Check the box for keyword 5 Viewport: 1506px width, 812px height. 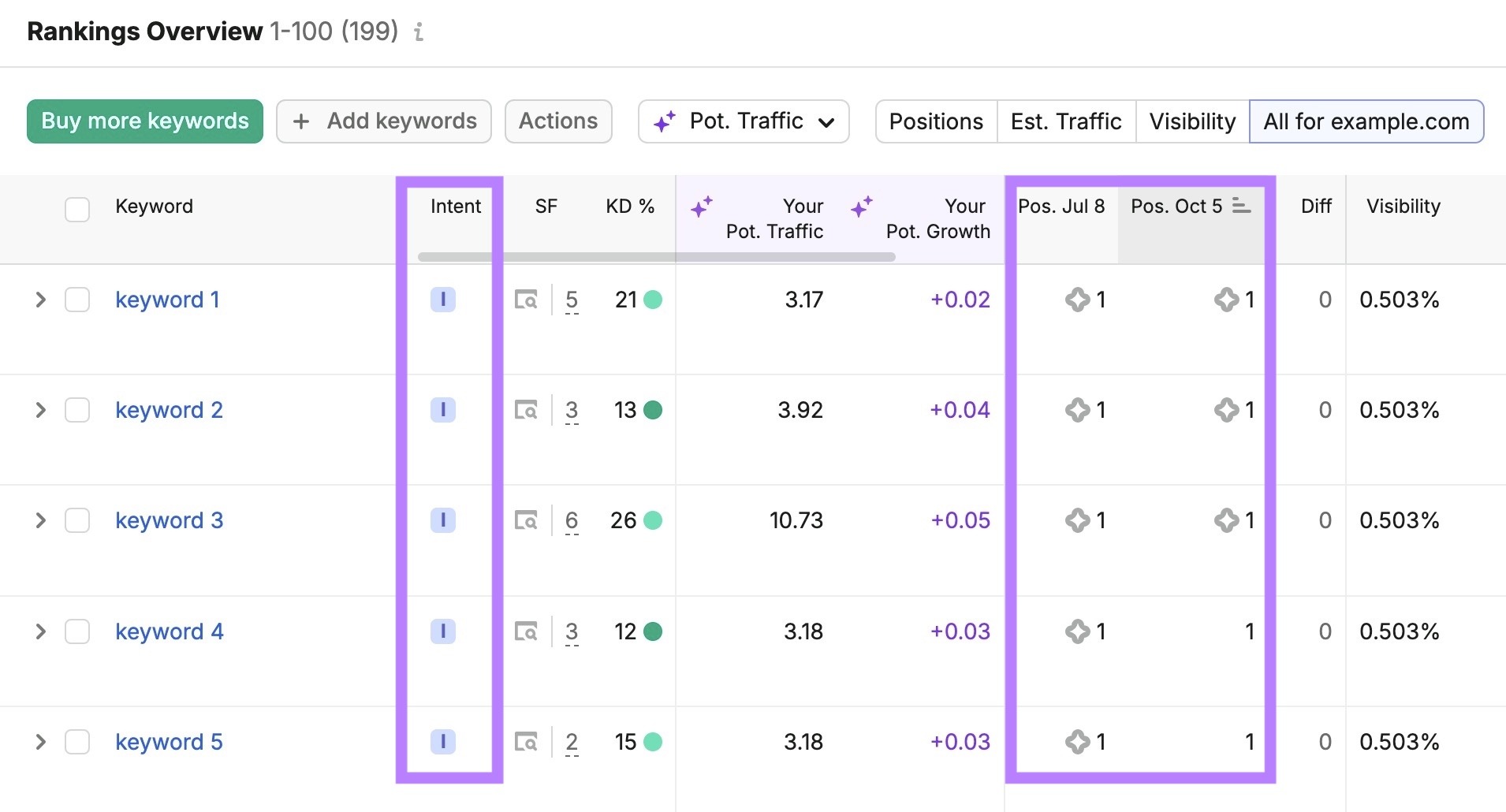point(77,742)
